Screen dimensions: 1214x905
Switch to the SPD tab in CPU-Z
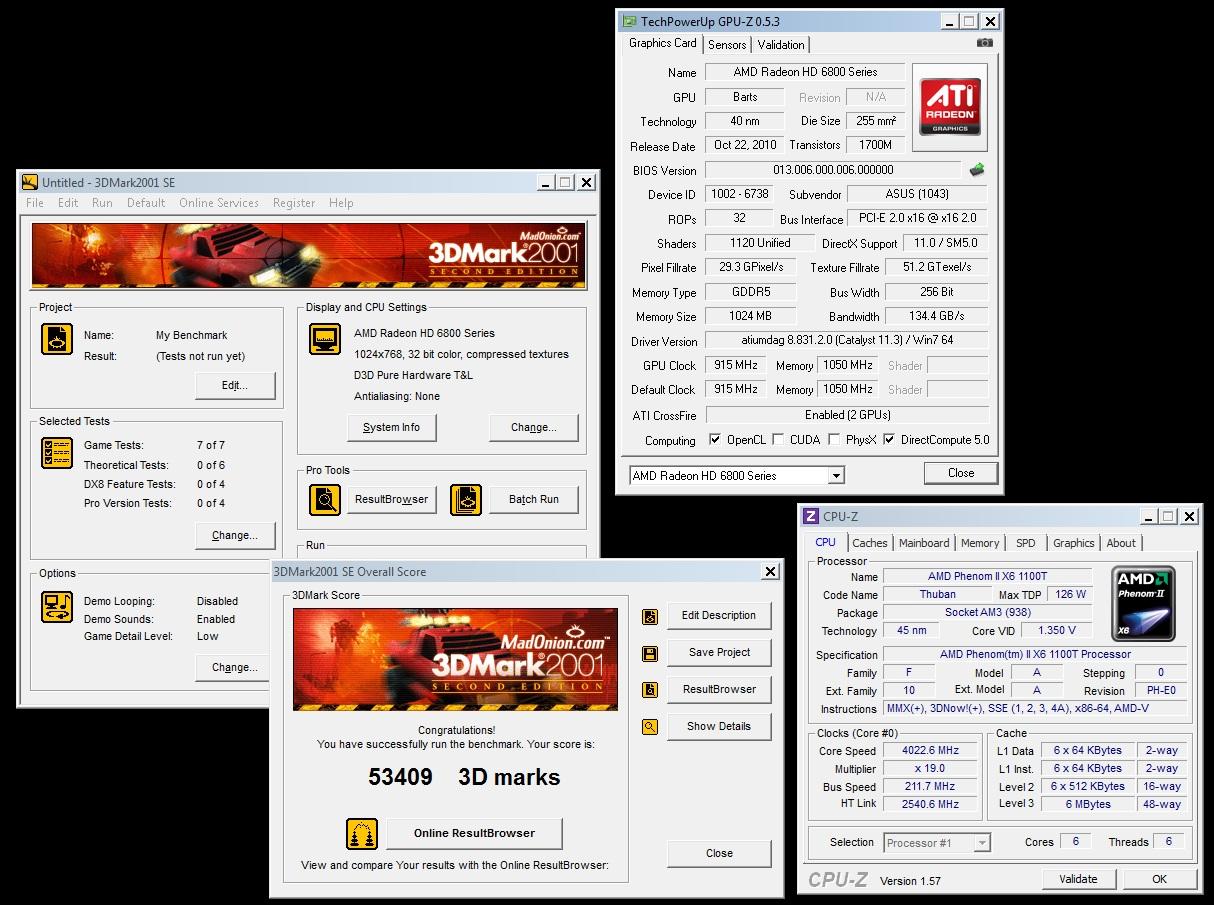1026,543
